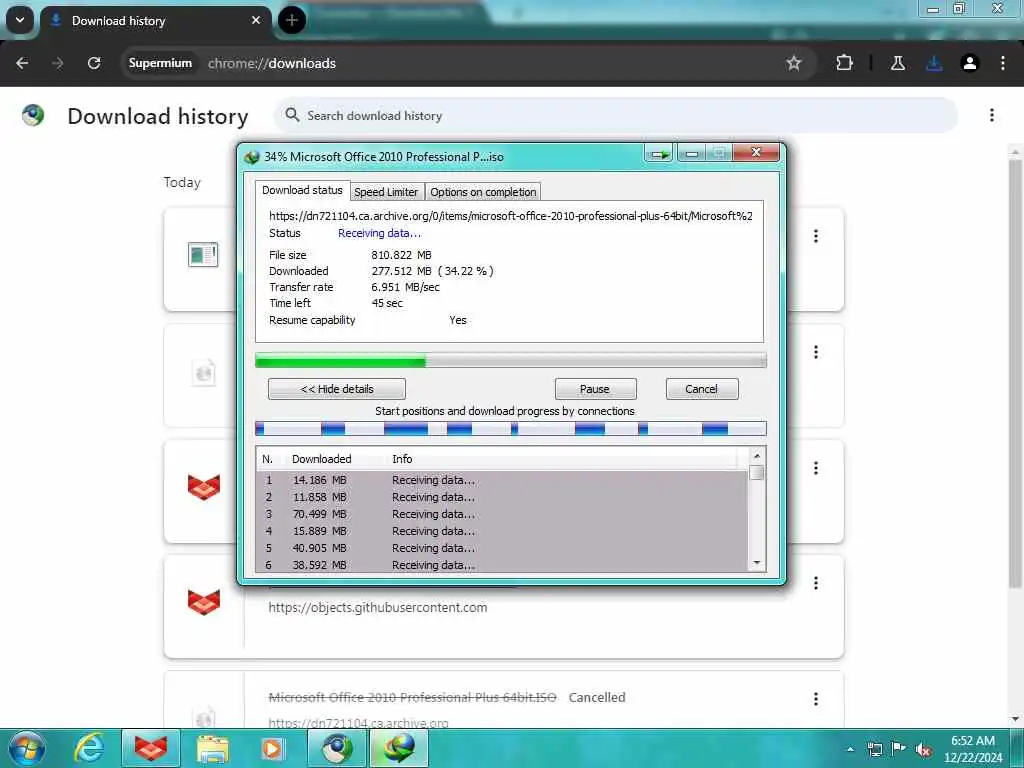Image resolution: width=1024 pixels, height=768 pixels.
Task: Open the red fox app on taskbar
Action: [x=151, y=748]
